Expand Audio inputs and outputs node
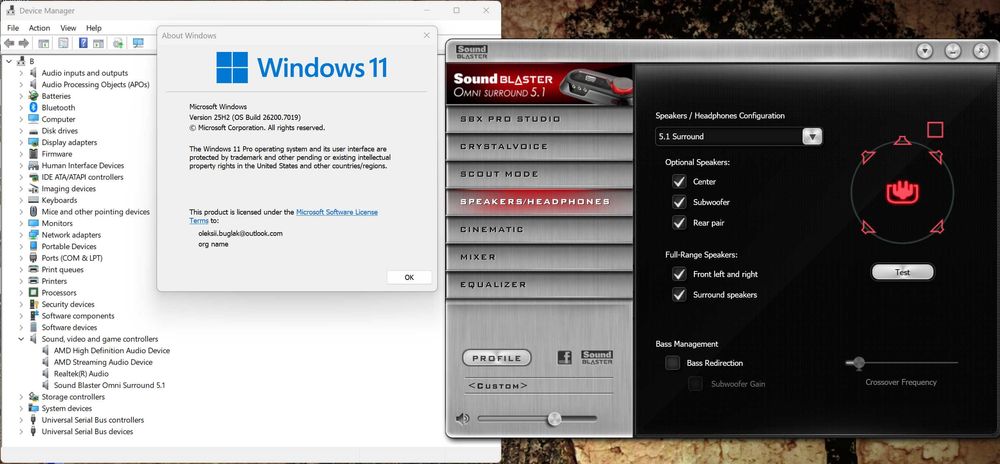The image size is (1000, 464). click(x=20, y=73)
